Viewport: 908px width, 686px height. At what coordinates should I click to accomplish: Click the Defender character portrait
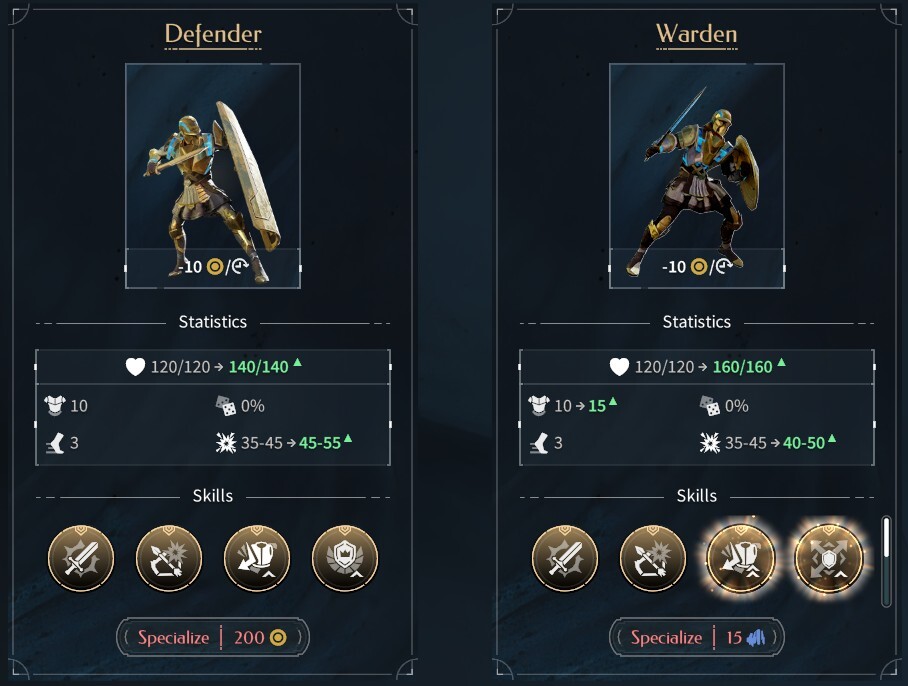coord(213,175)
